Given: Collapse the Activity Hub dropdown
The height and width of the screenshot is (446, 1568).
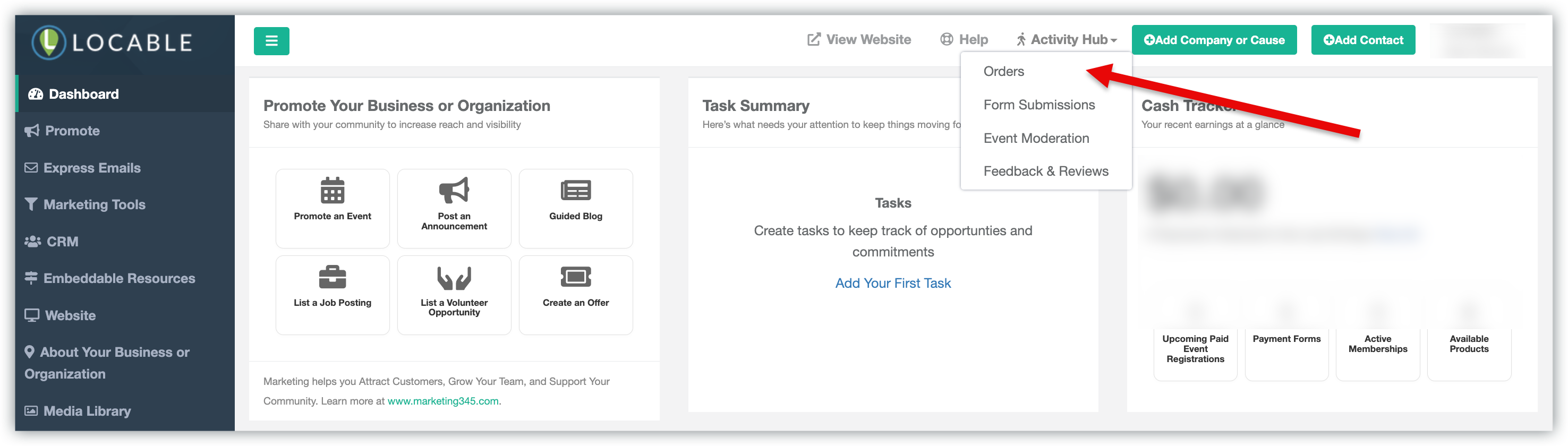Looking at the screenshot, I should tap(1067, 39).
